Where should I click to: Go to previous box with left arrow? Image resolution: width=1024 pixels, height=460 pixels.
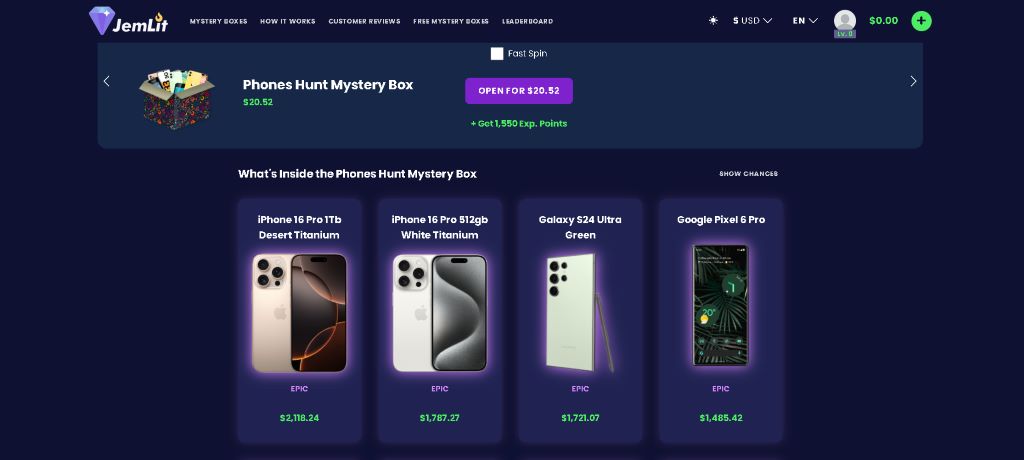coord(106,81)
